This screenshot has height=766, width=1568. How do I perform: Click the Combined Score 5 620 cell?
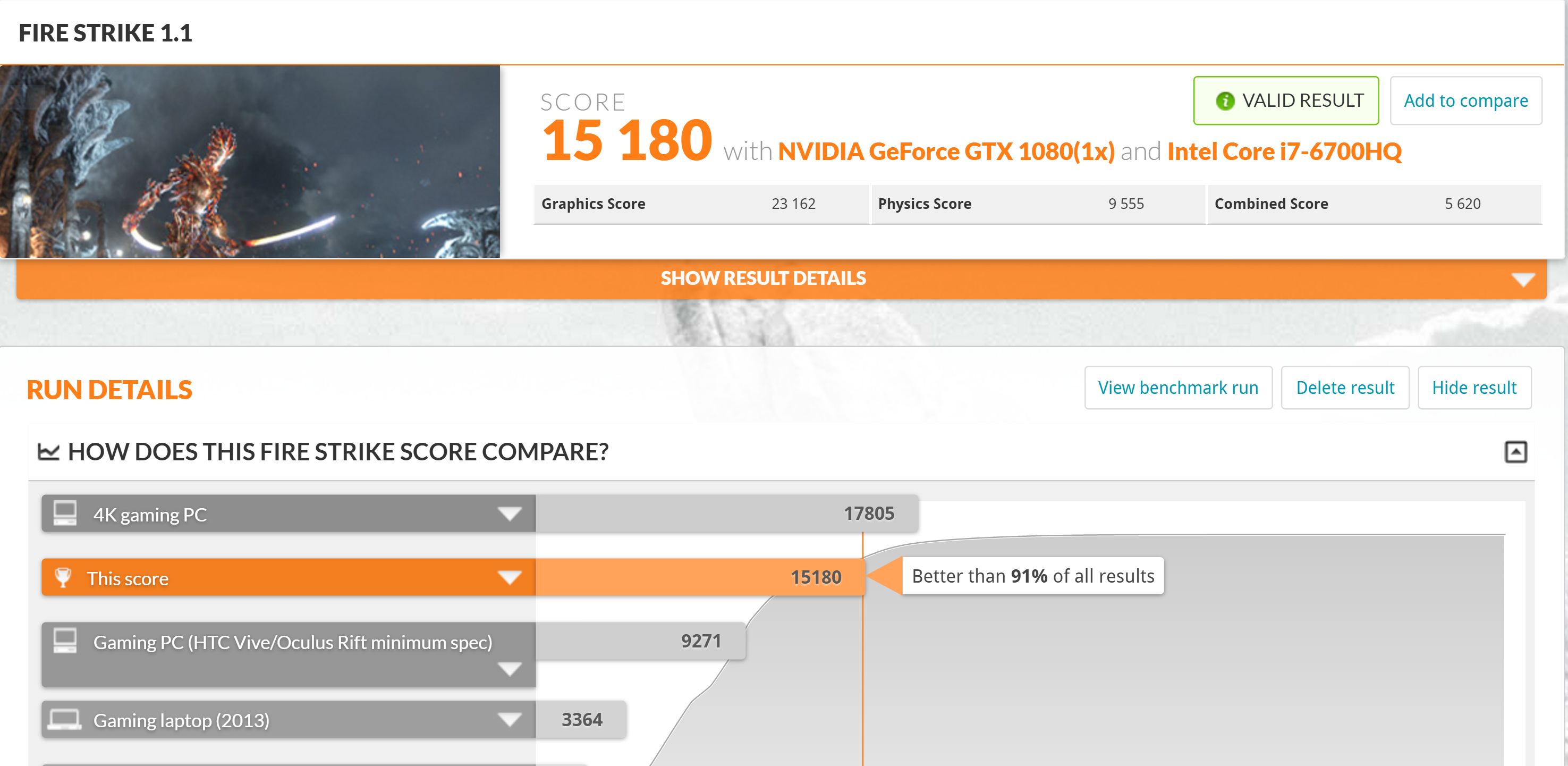pos(1375,204)
